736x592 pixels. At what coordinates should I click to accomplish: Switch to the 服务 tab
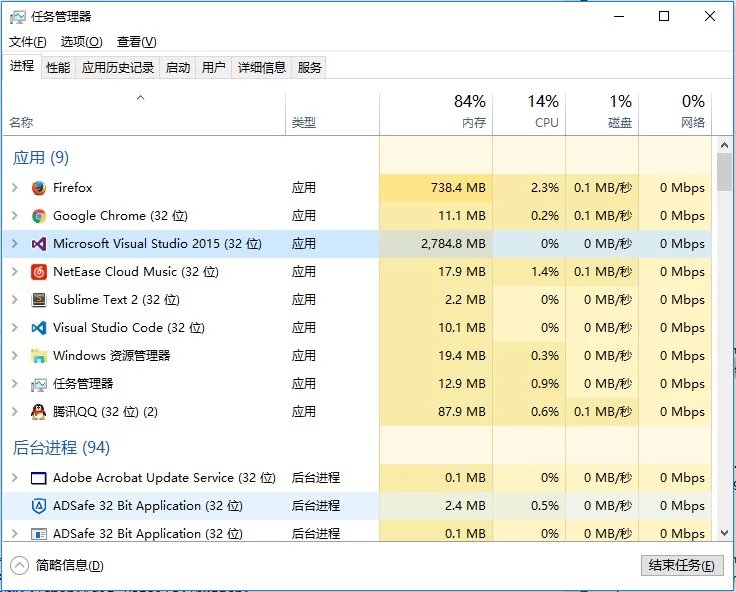click(x=309, y=68)
